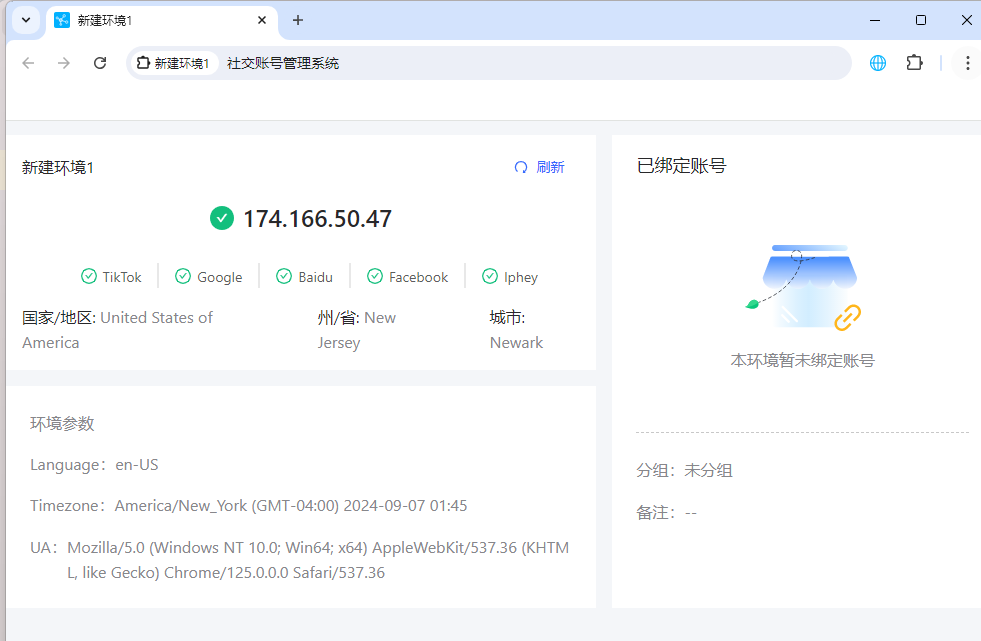Click the 新建环境1 environment badge in address bar
Image resolution: width=981 pixels, height=641 pixels.
[x=173, y=62]
